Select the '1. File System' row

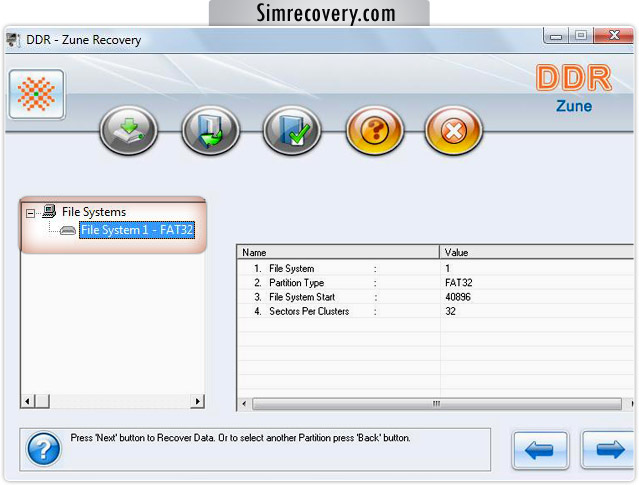435,269
